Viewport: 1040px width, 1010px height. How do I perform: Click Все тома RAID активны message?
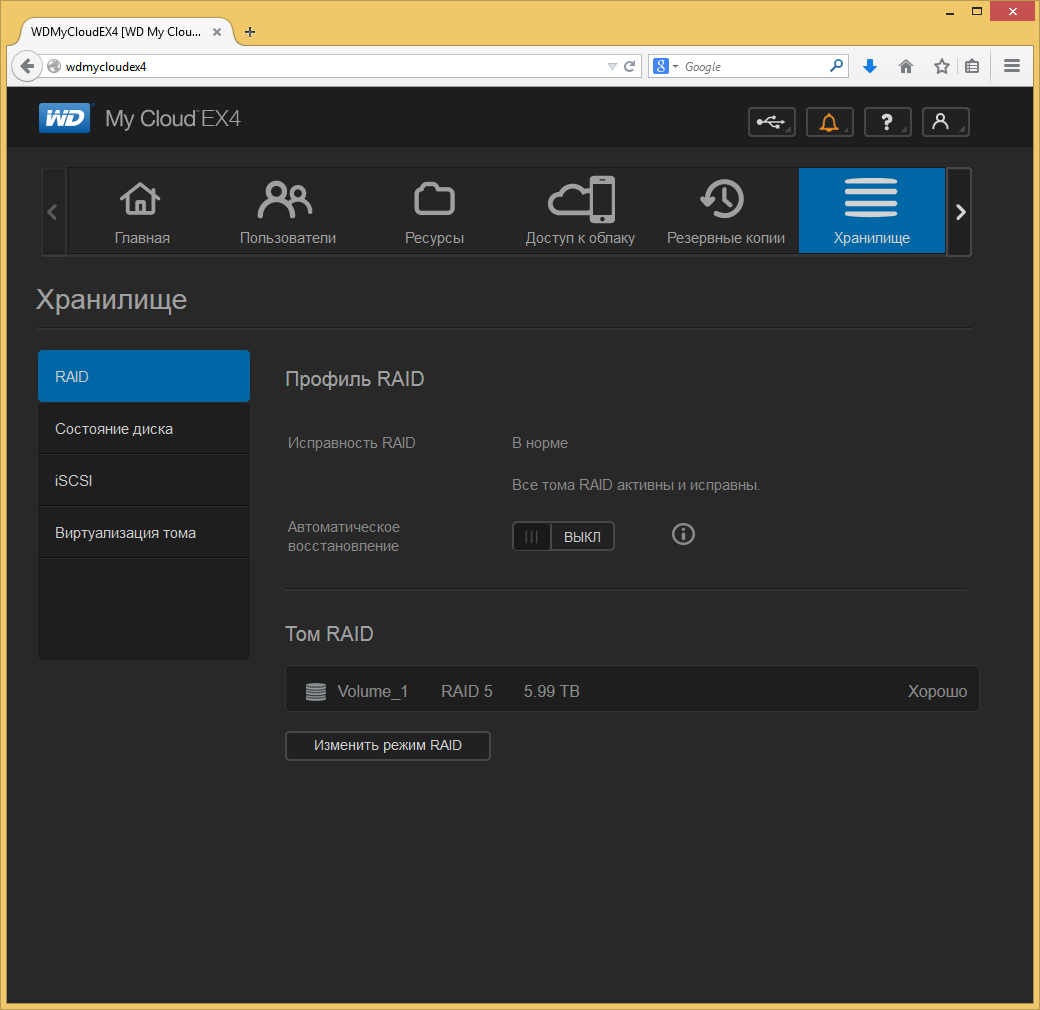pos(635,485)
